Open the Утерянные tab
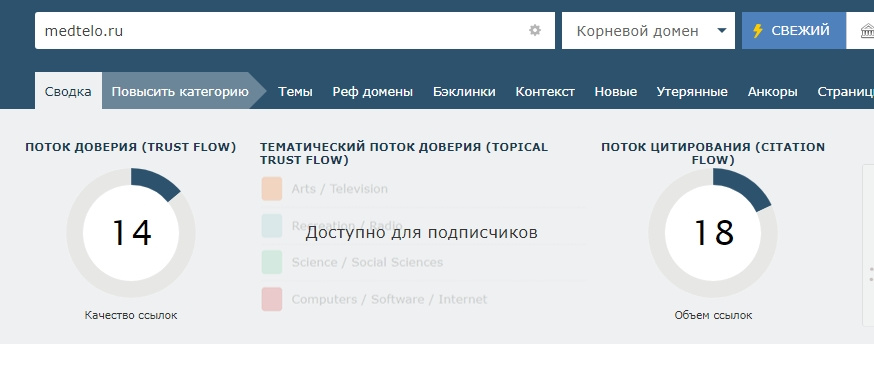 tap(692, 92)
